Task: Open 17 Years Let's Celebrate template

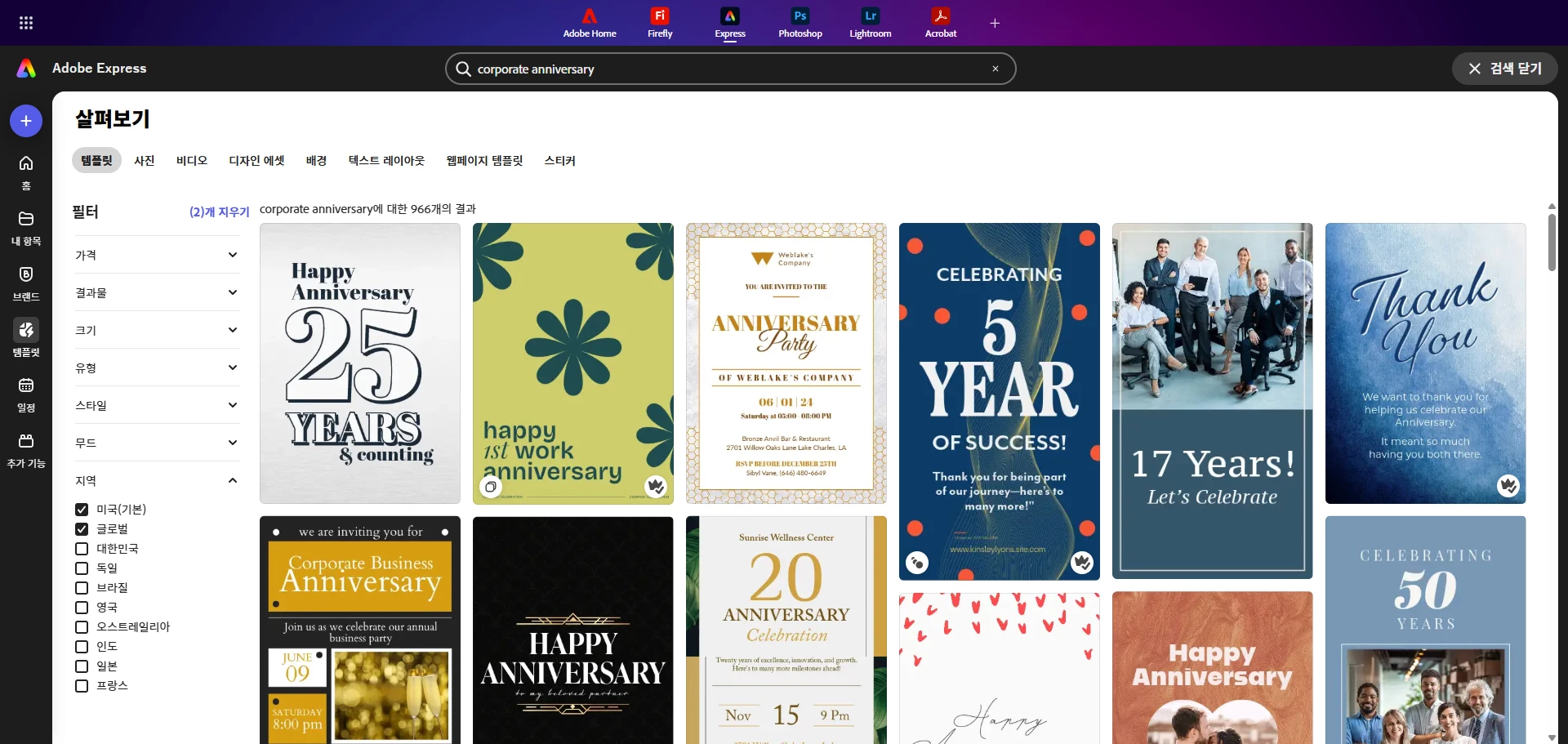Action: click(x=1213, y=401)
